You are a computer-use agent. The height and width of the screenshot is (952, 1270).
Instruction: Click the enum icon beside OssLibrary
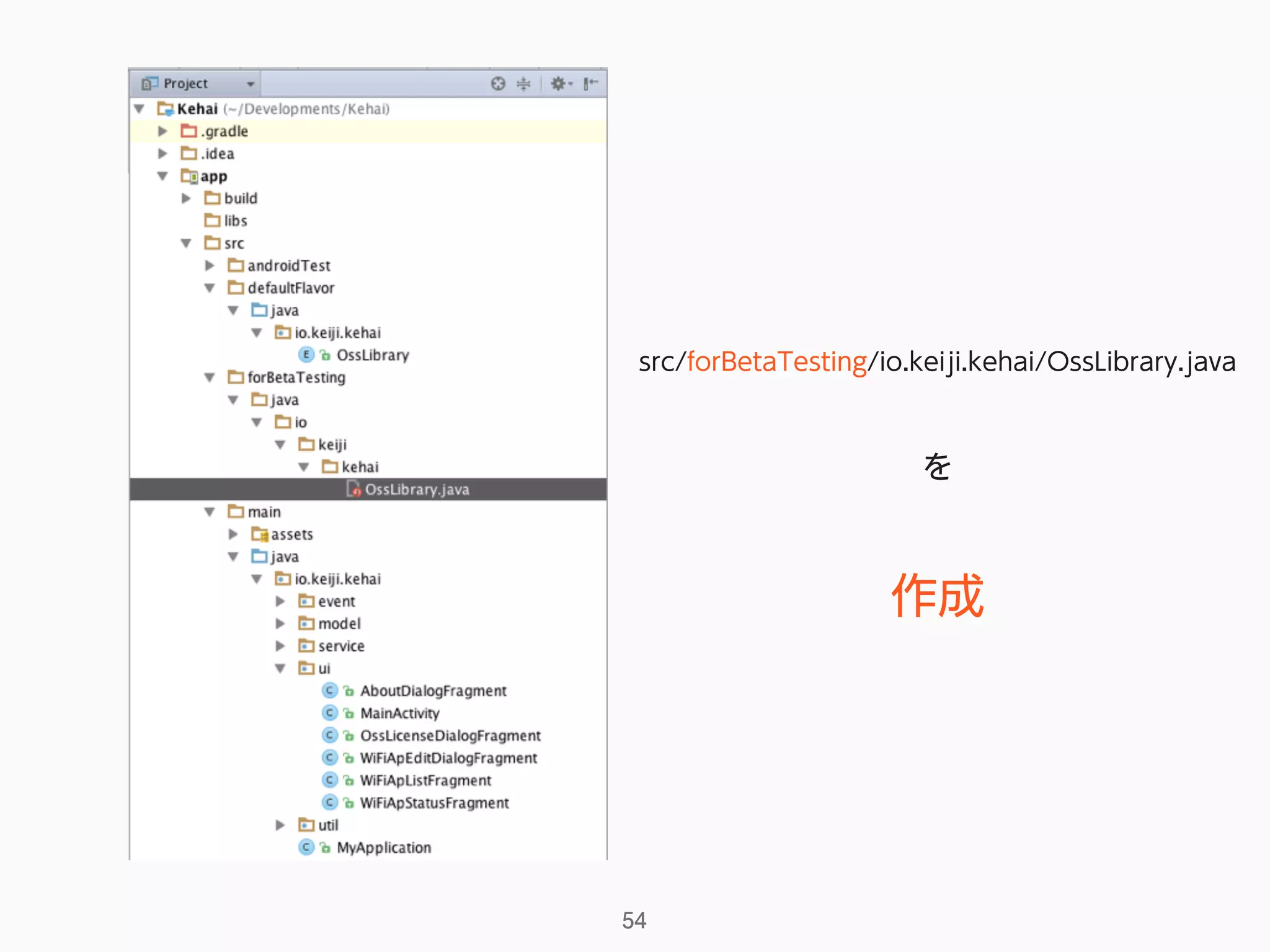306,355
